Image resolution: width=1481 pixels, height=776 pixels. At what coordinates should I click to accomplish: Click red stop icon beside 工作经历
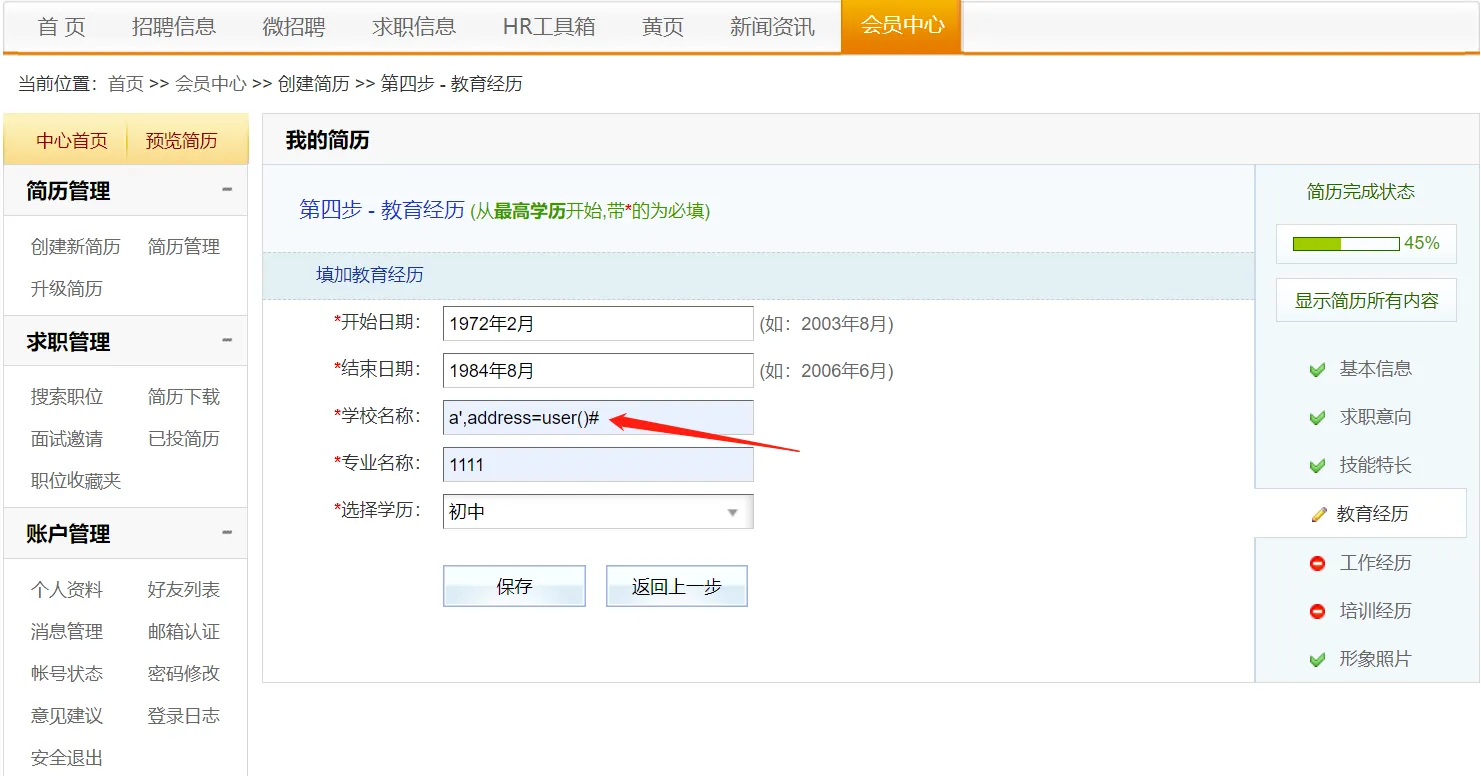tap(1317, 563)
